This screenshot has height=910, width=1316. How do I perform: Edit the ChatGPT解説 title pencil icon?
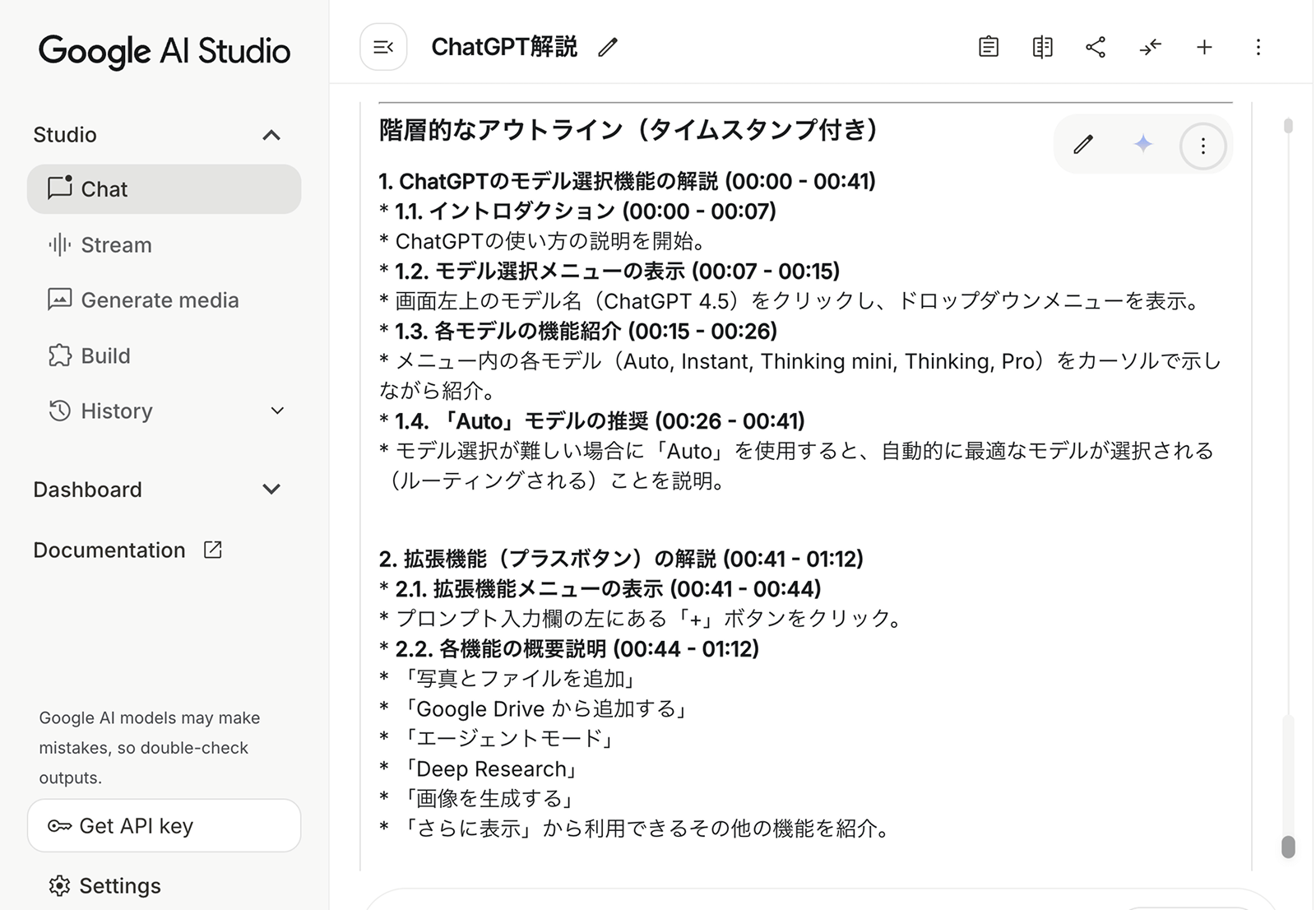[608, 48]
